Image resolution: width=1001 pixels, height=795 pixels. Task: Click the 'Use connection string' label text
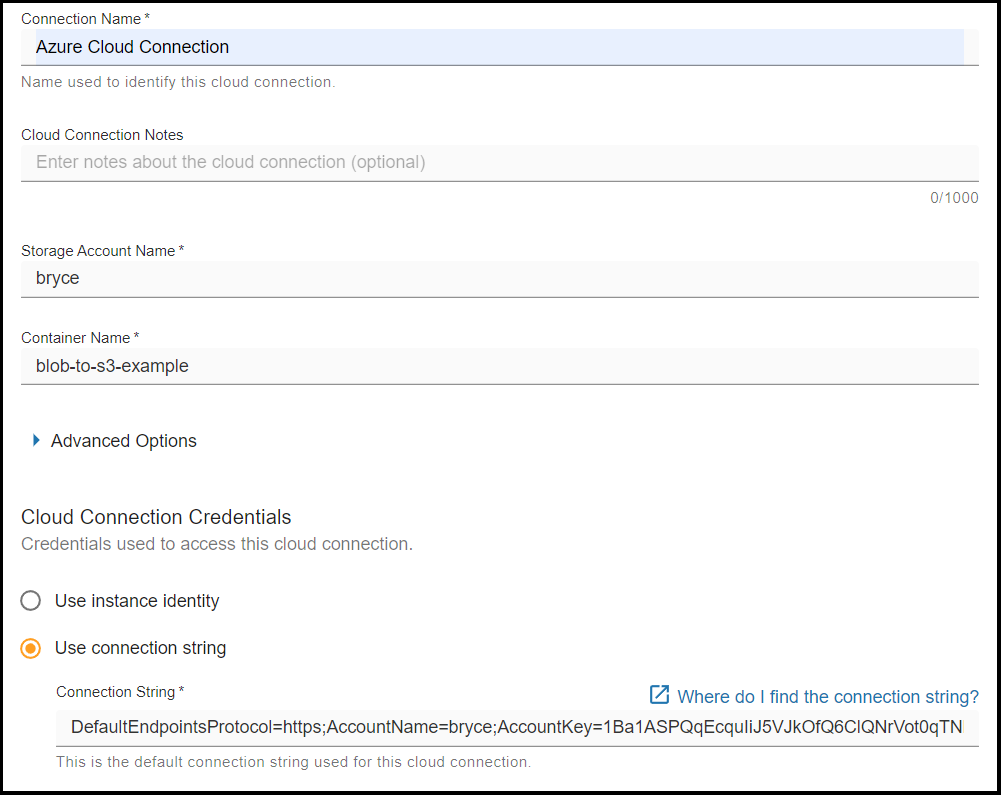tap(140, 648)
